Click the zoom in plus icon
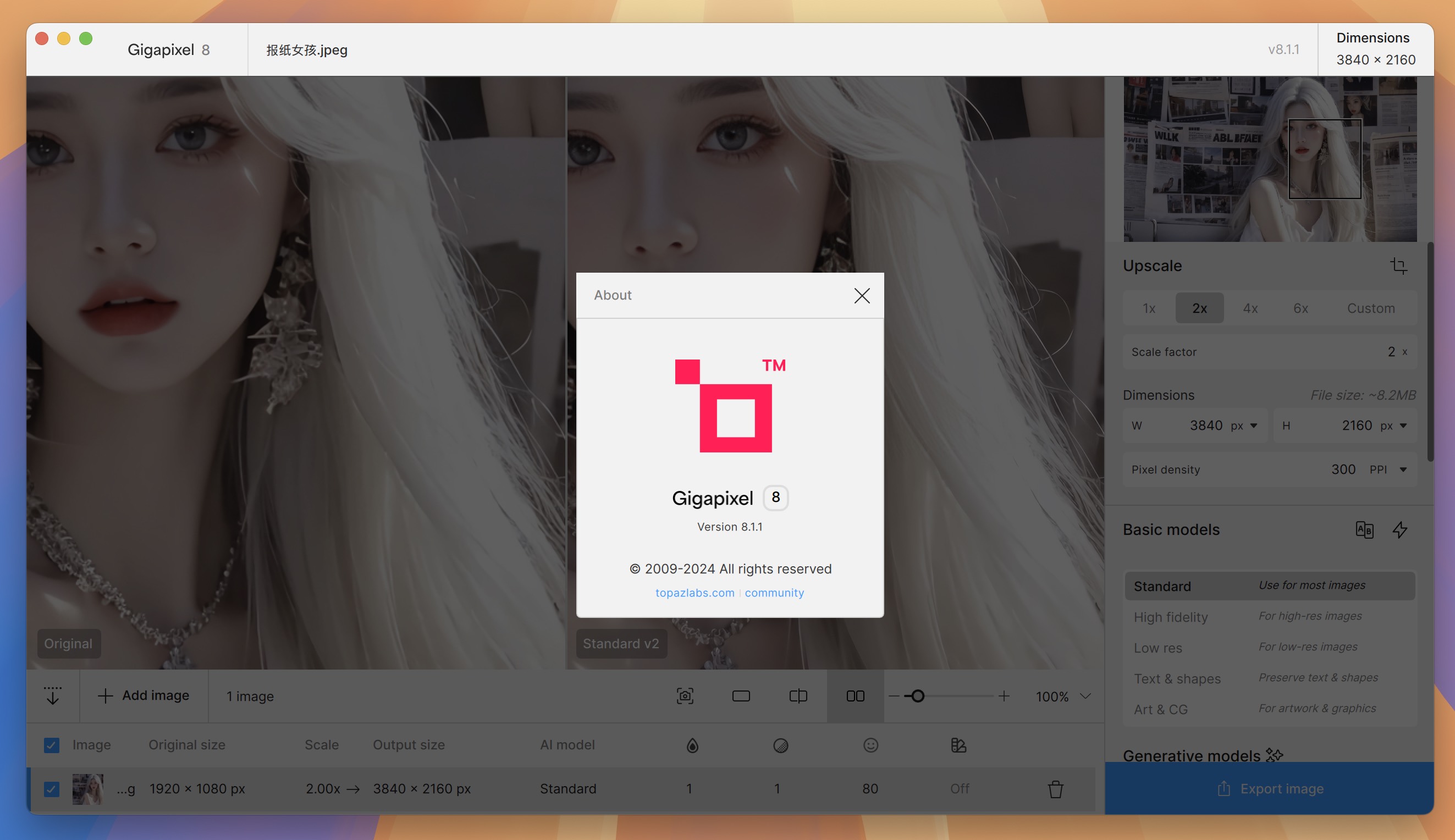 click(x=1004, y=696)
